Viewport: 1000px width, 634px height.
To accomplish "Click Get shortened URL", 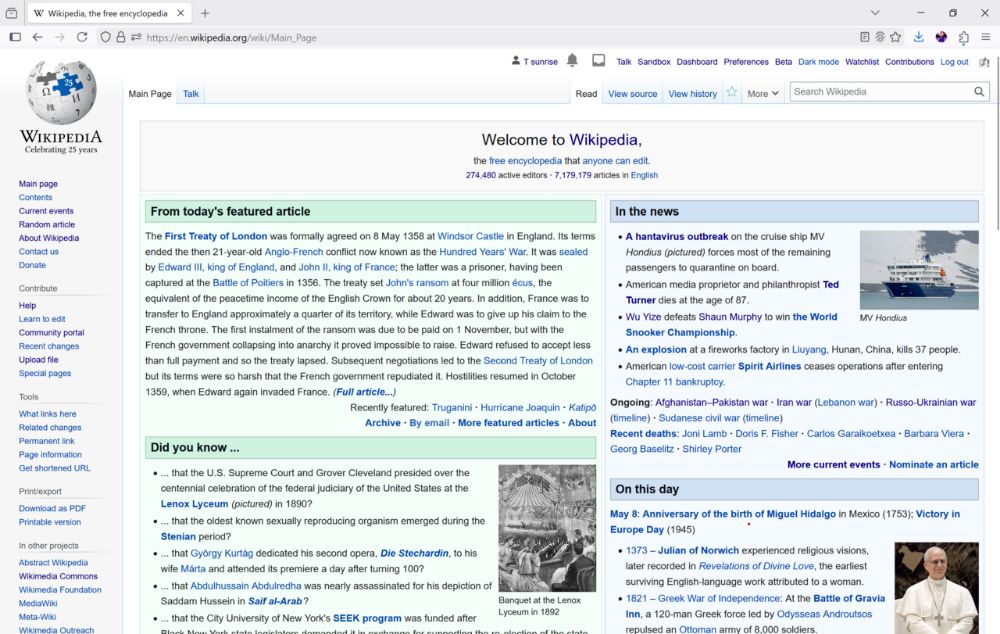I will click(54, 468).
